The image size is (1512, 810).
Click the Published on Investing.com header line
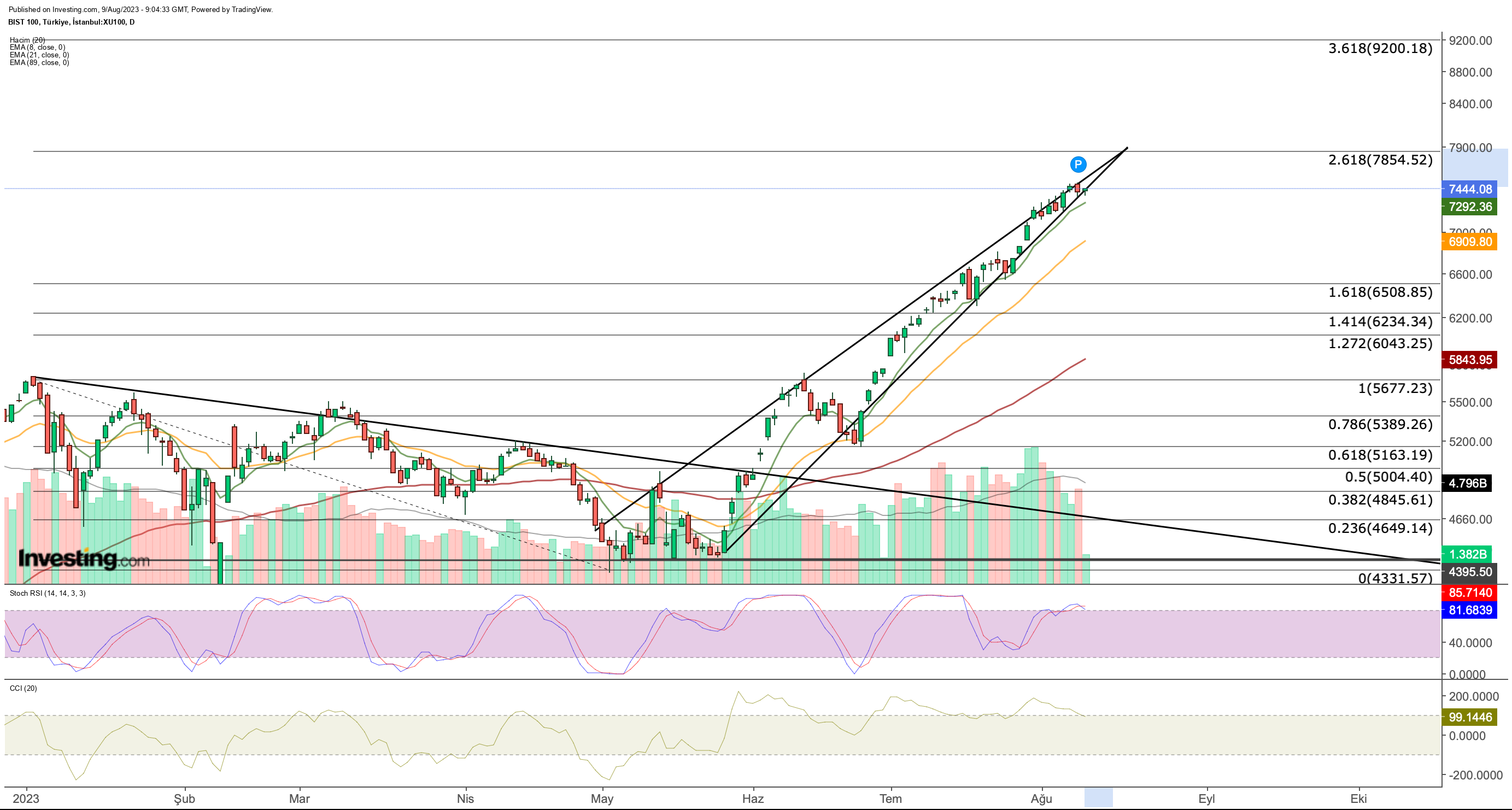pos(140,9)
